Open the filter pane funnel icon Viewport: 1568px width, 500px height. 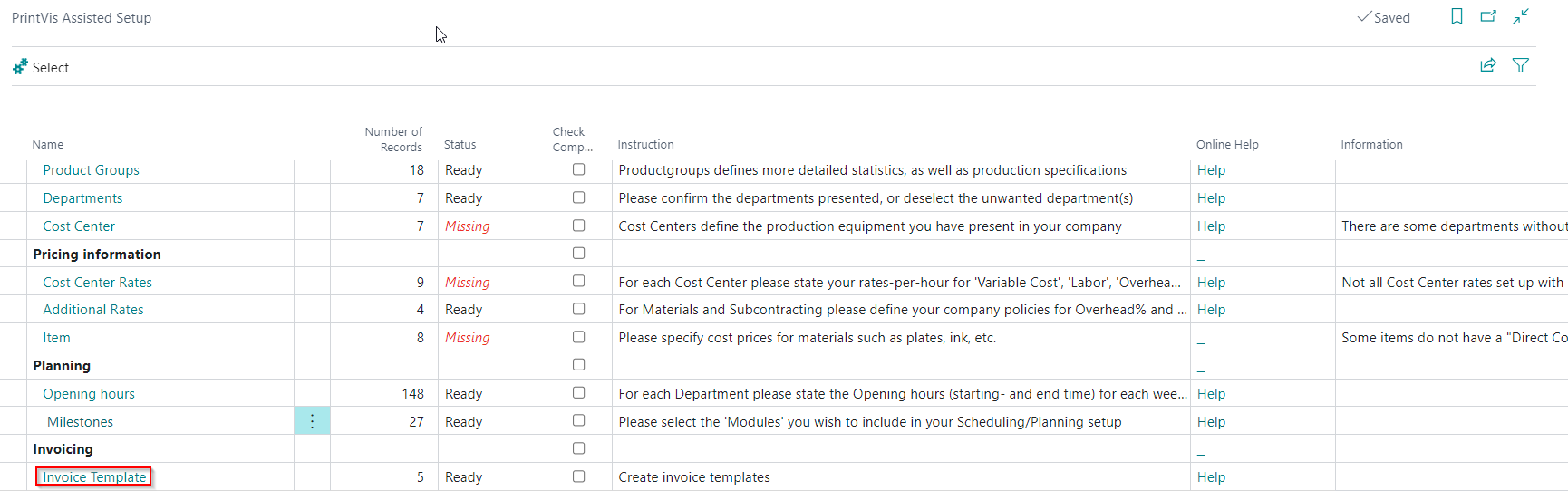[x=1521, y=65]
